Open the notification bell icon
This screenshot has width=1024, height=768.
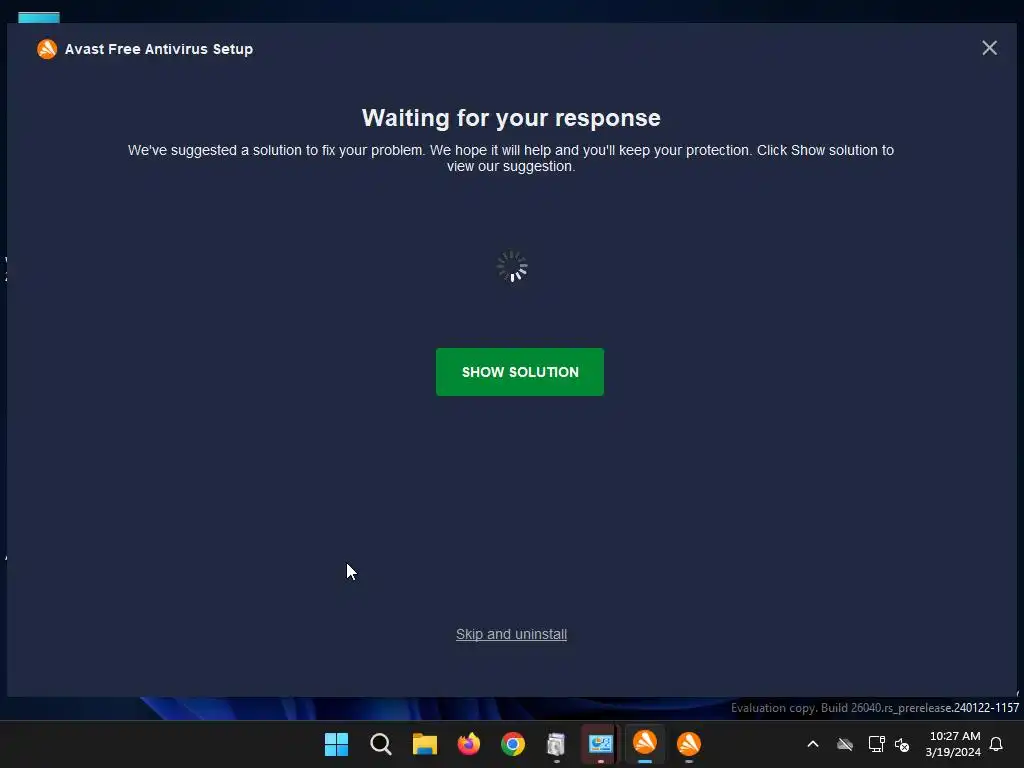coord(997,744)
